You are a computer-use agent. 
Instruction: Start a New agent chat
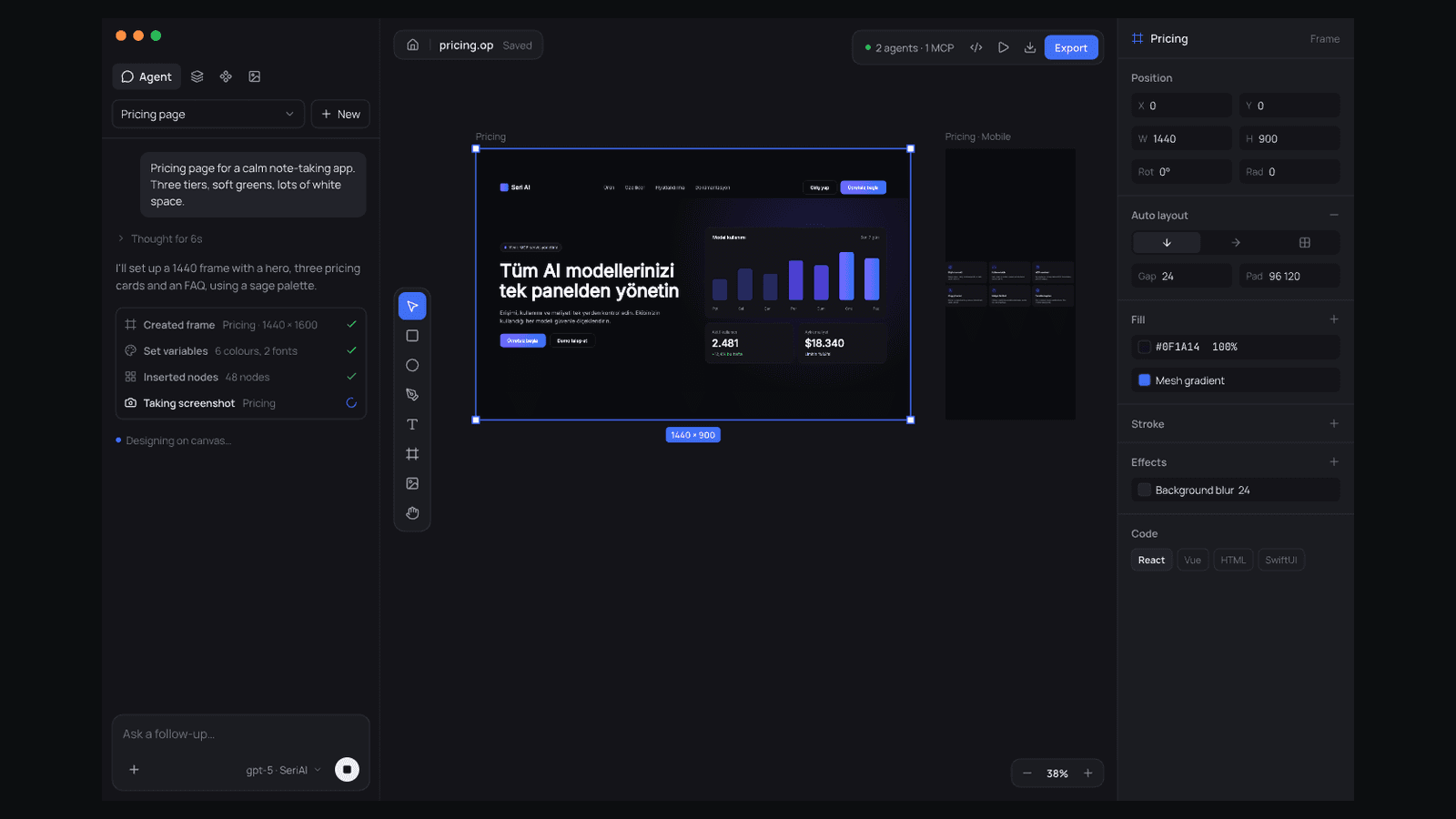(x=340, y=114)
